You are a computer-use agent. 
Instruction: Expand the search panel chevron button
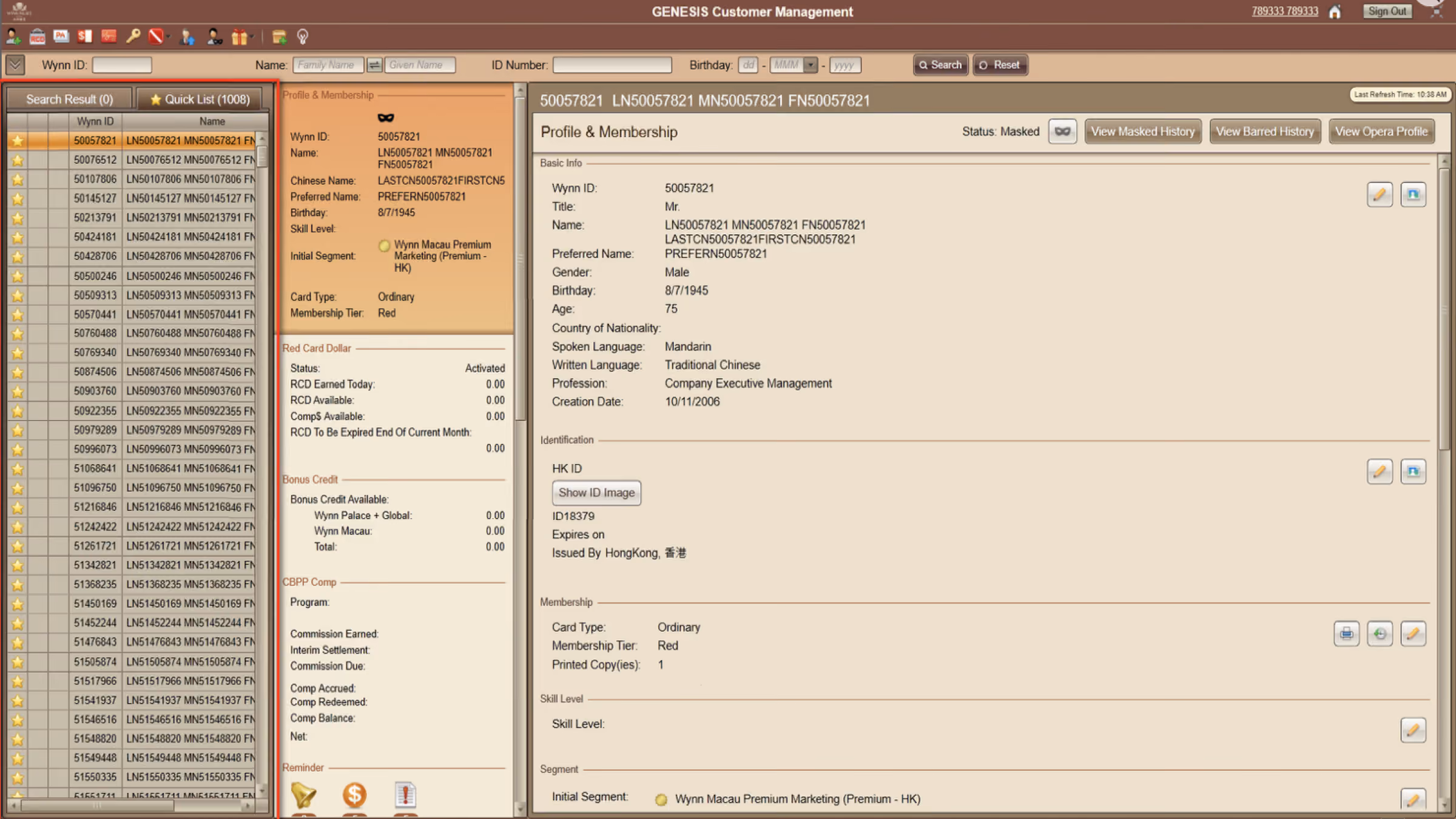click(15, 64)
